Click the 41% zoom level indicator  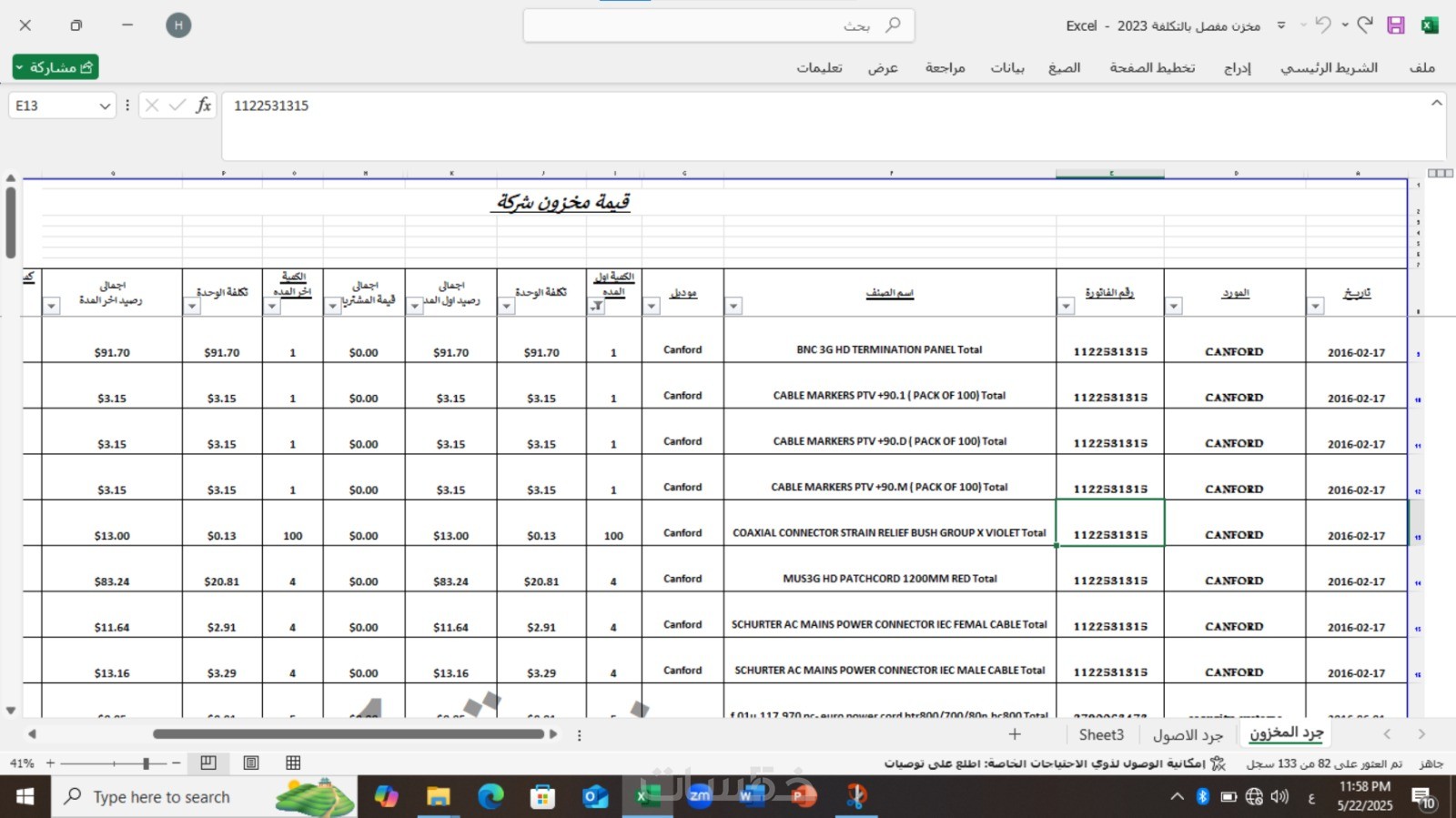coord(22,763)
